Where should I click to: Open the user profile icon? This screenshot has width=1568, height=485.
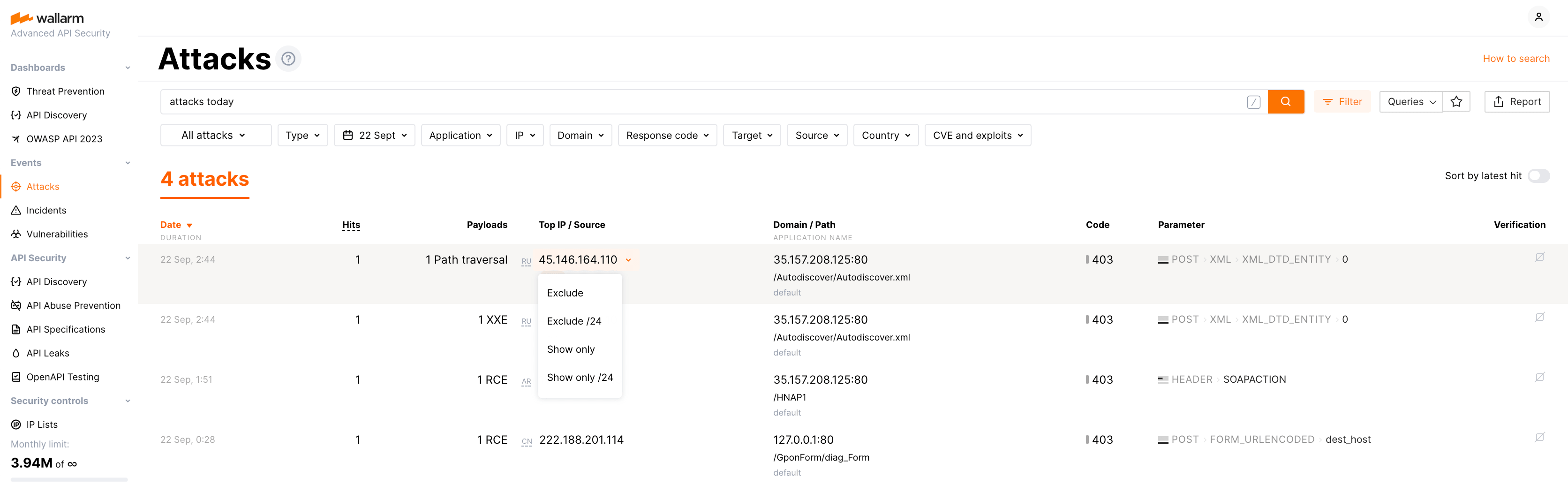1539,16
